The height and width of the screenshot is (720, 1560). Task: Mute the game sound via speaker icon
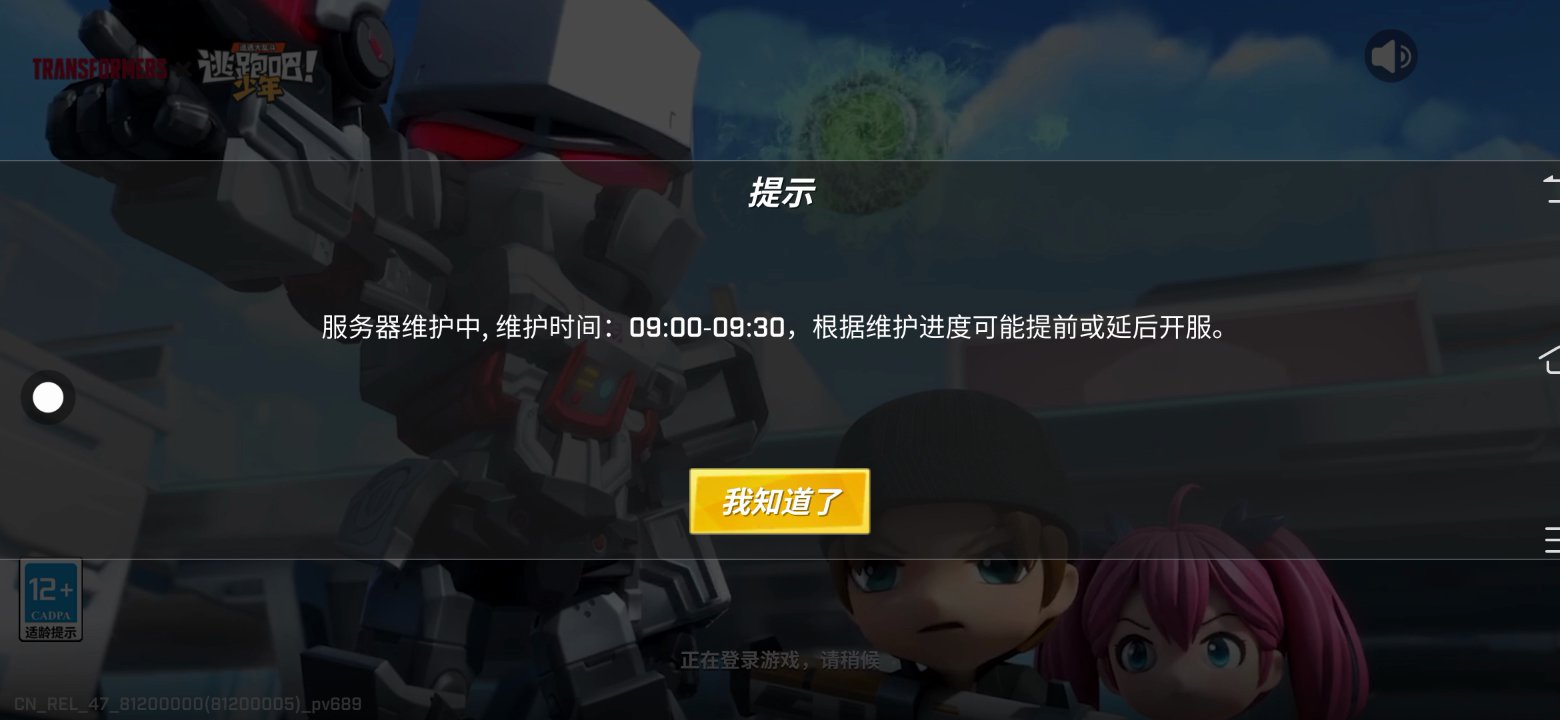tap(1391, 56)
